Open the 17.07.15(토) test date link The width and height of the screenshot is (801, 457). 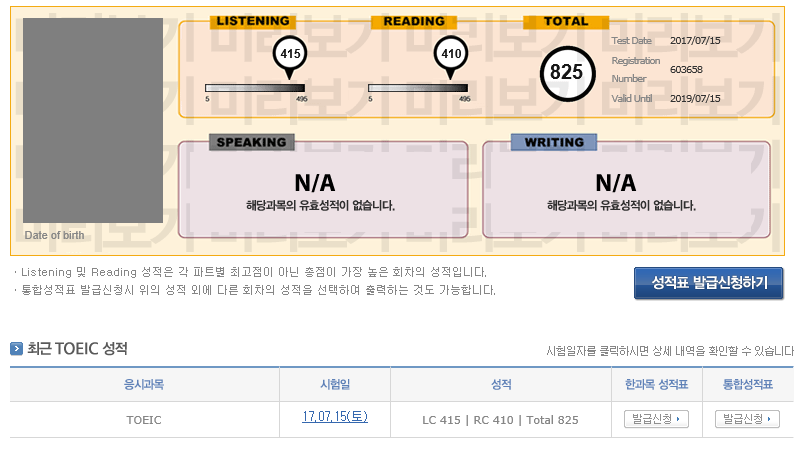(335, 417)
